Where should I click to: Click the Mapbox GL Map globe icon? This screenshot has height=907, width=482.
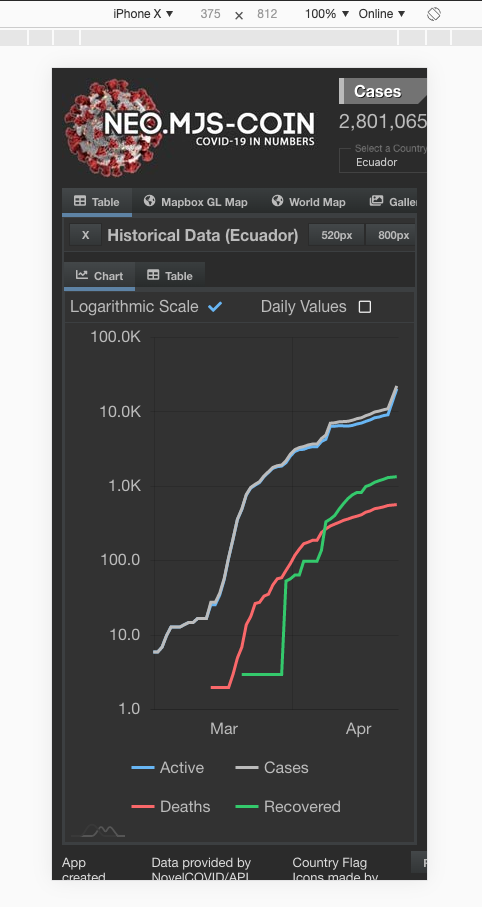coord(150,201)
